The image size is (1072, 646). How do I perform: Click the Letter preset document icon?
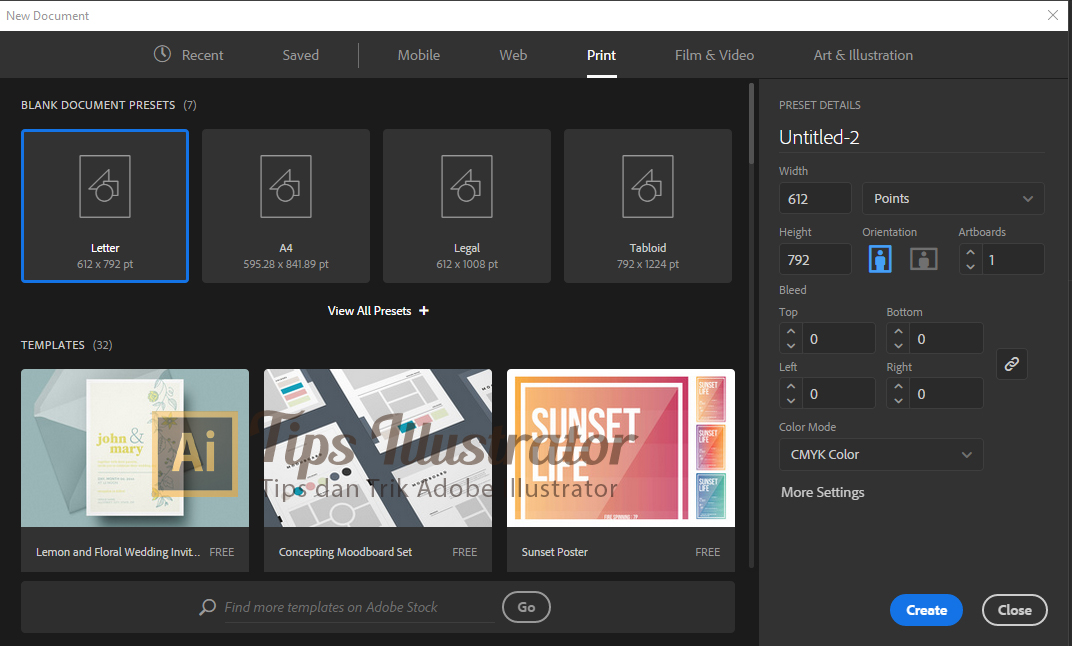(x=104, y=186)
